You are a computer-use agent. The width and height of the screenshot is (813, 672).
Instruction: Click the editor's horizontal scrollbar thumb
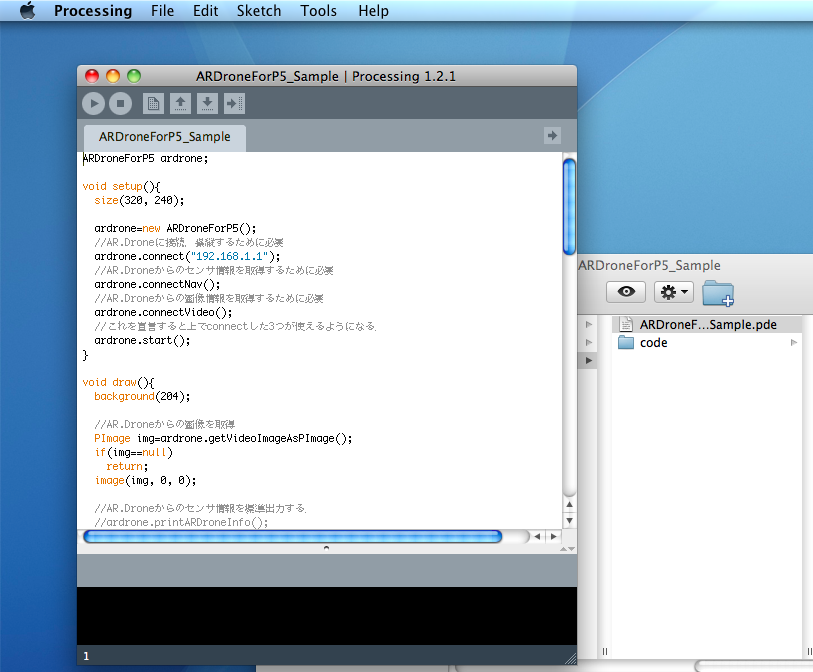292,537
